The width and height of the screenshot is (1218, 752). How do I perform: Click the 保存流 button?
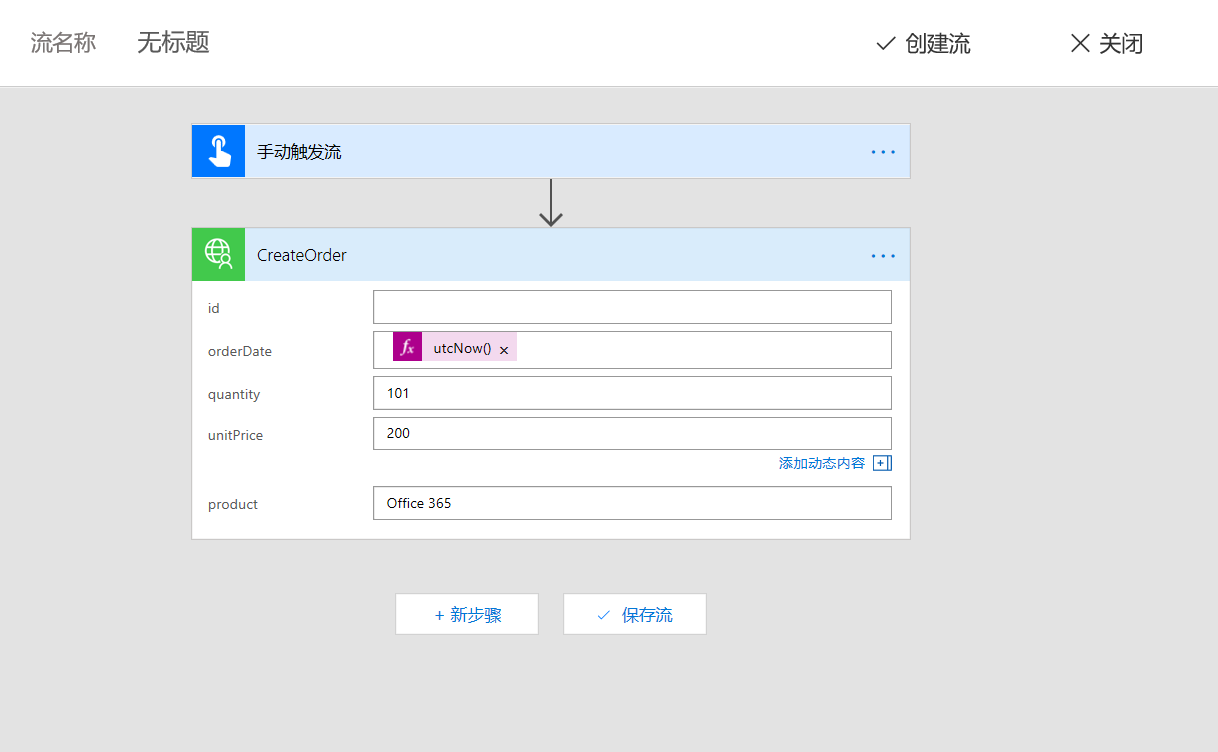[634, 613]
